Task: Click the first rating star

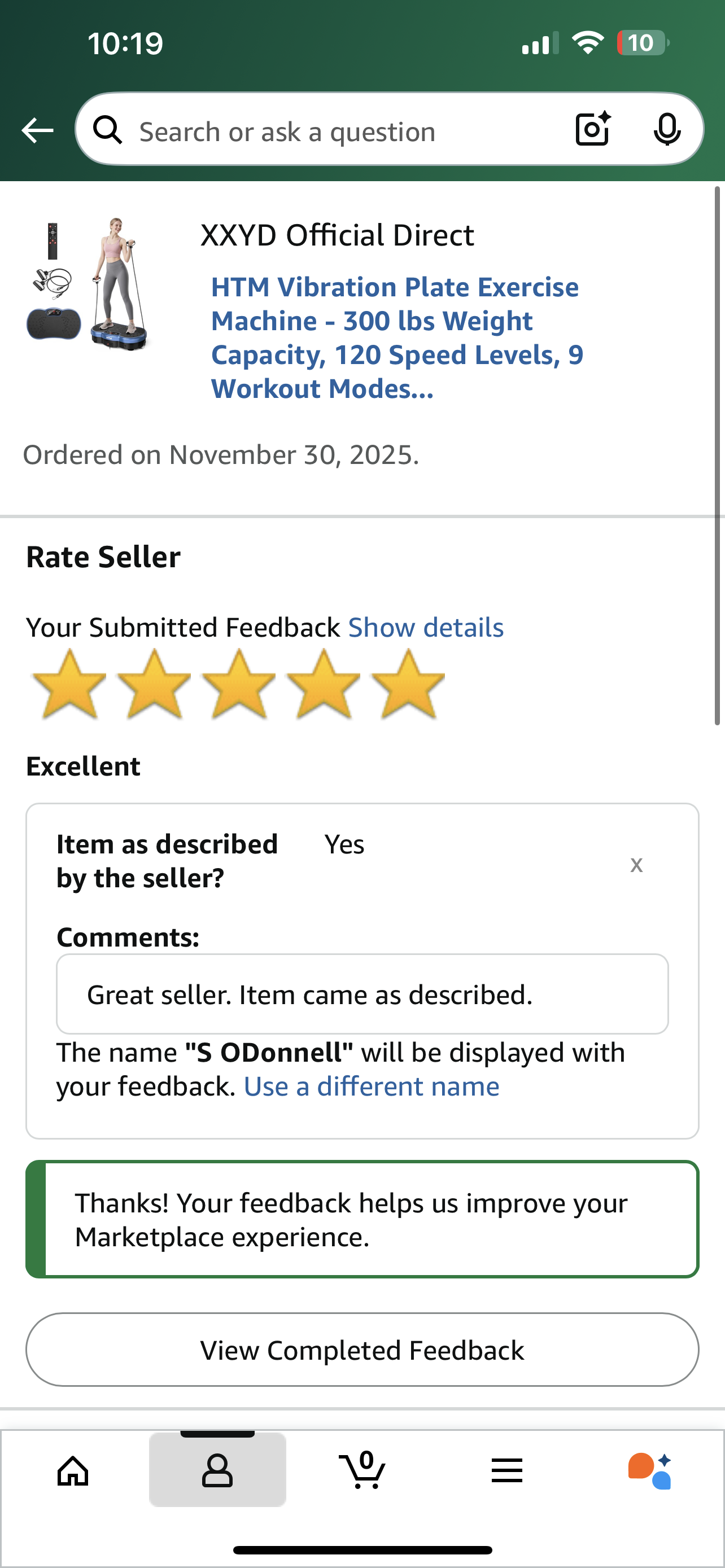Action: [x=69, y=684]
